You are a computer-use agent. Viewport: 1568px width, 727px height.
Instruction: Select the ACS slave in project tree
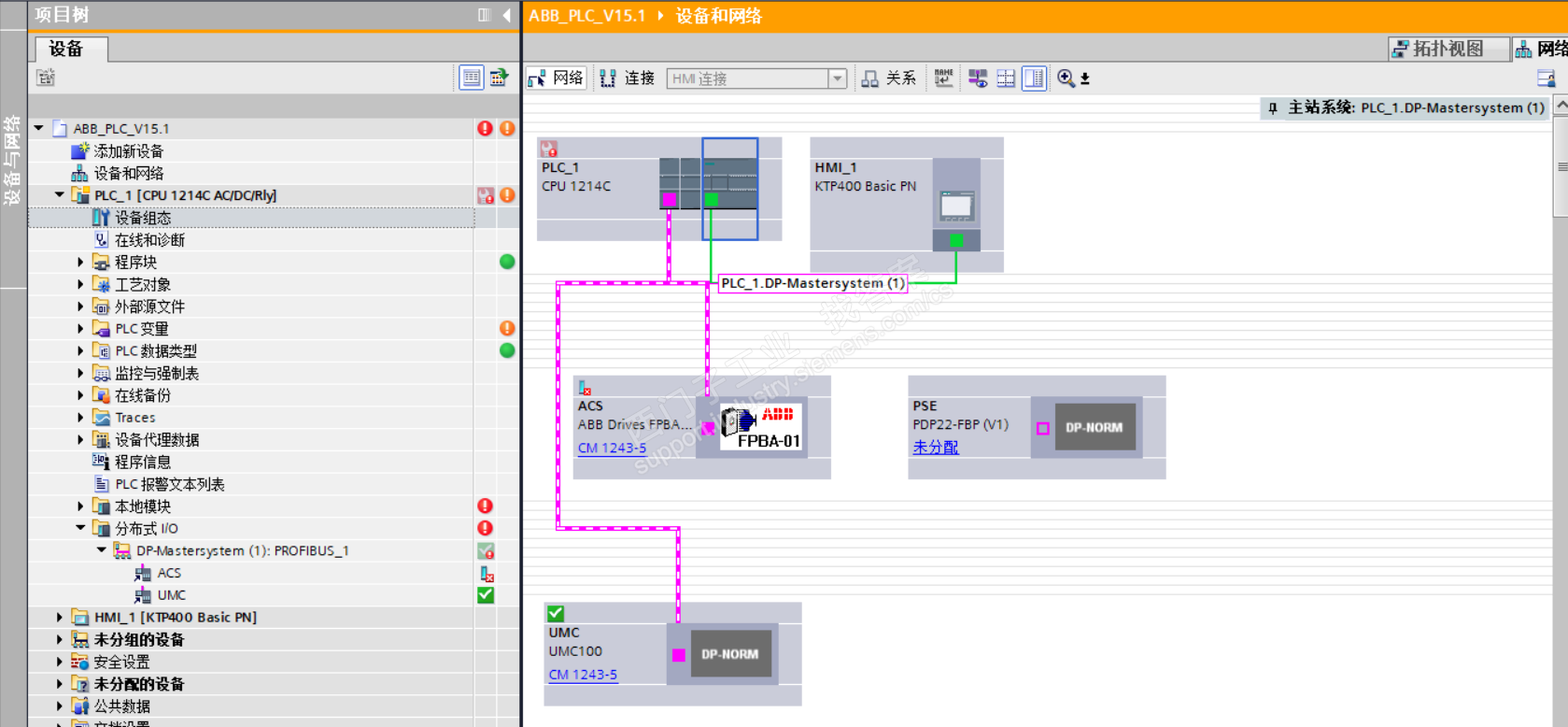tap(169, 573)
